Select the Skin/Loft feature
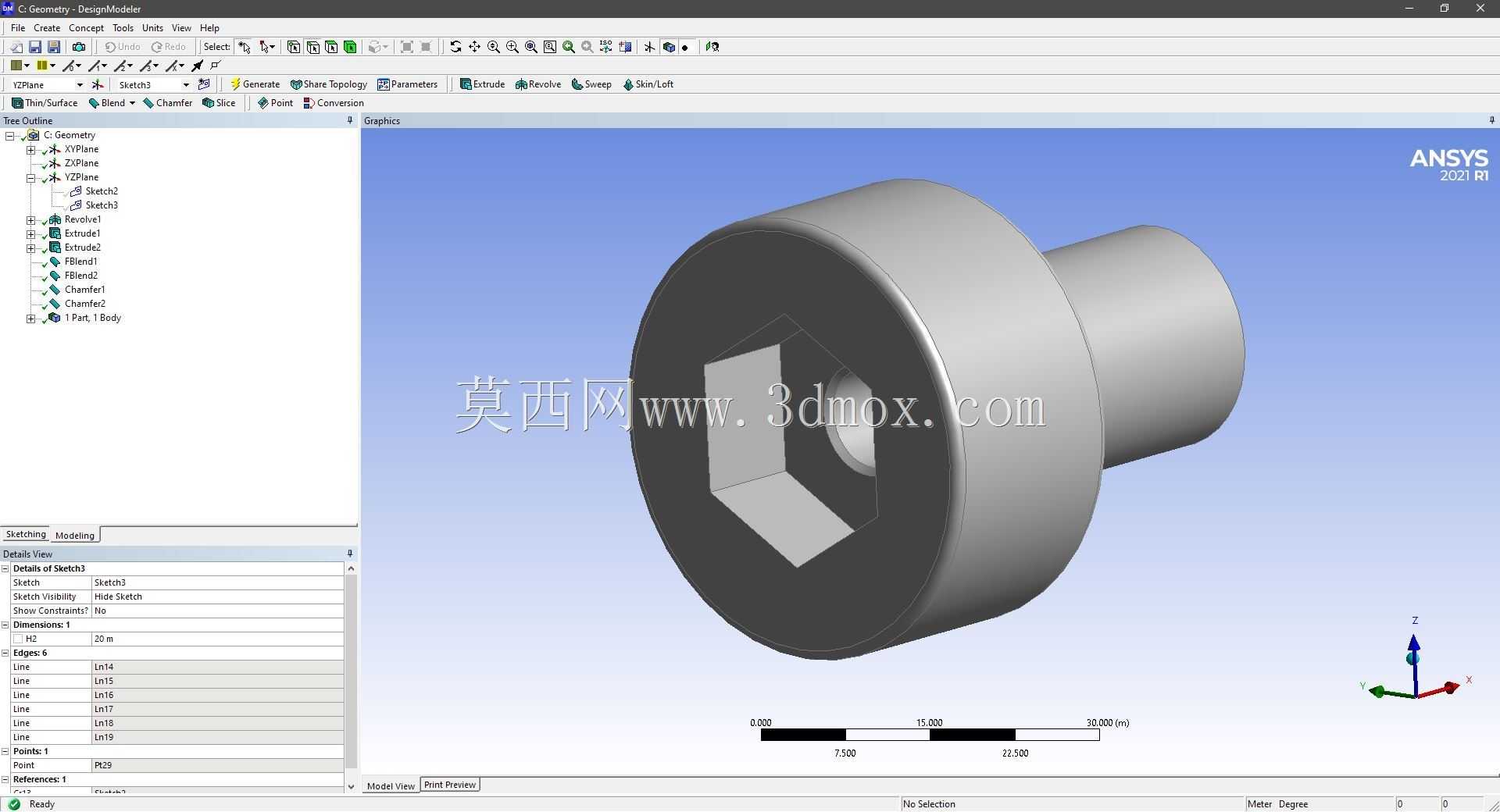 tap(648, 84)
